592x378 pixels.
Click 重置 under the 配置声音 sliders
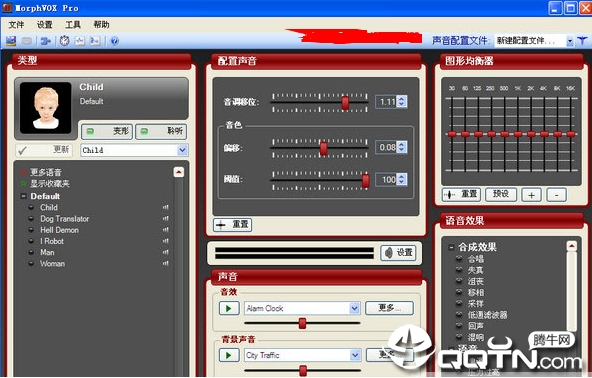233,225
